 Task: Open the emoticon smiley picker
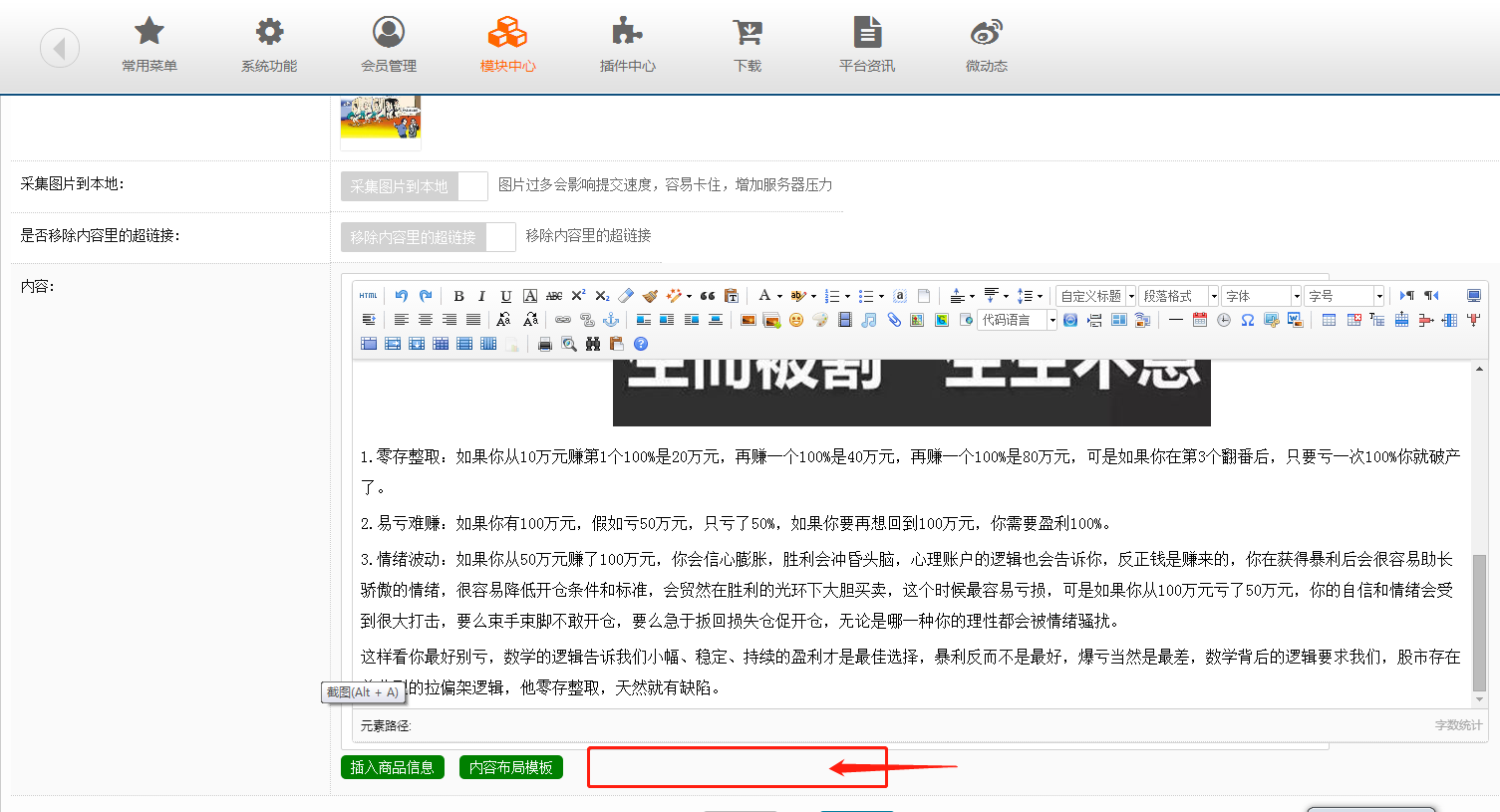pyautogui.click(x=795, y=320)
